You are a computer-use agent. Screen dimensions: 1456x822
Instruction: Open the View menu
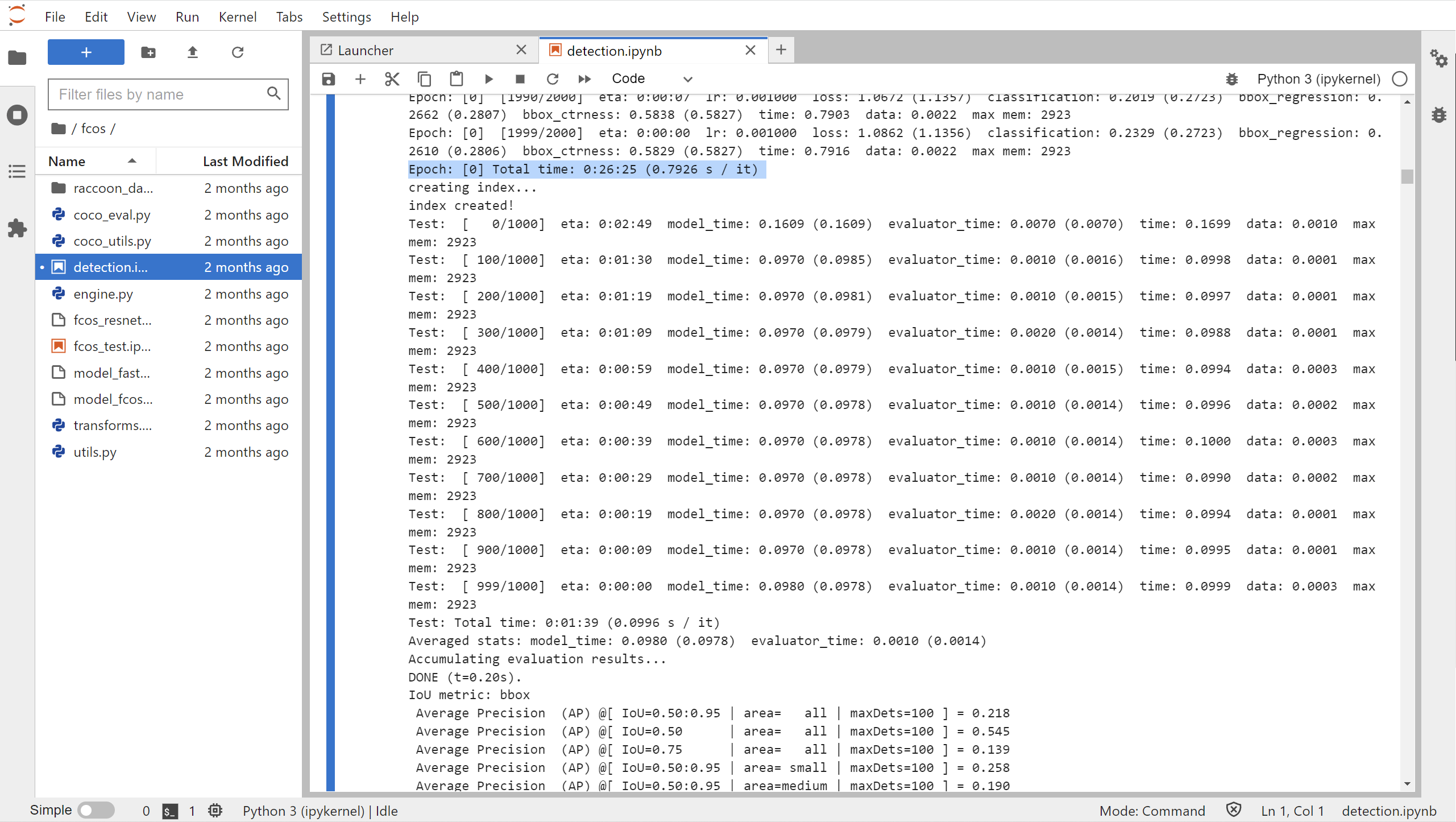click(142, 16)
